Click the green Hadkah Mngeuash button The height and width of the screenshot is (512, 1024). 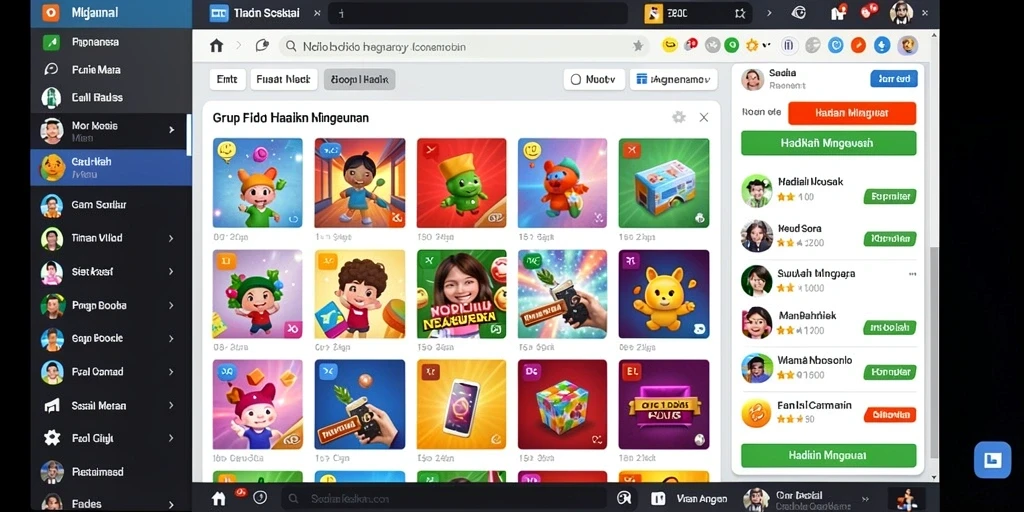[x=828, y=143]
